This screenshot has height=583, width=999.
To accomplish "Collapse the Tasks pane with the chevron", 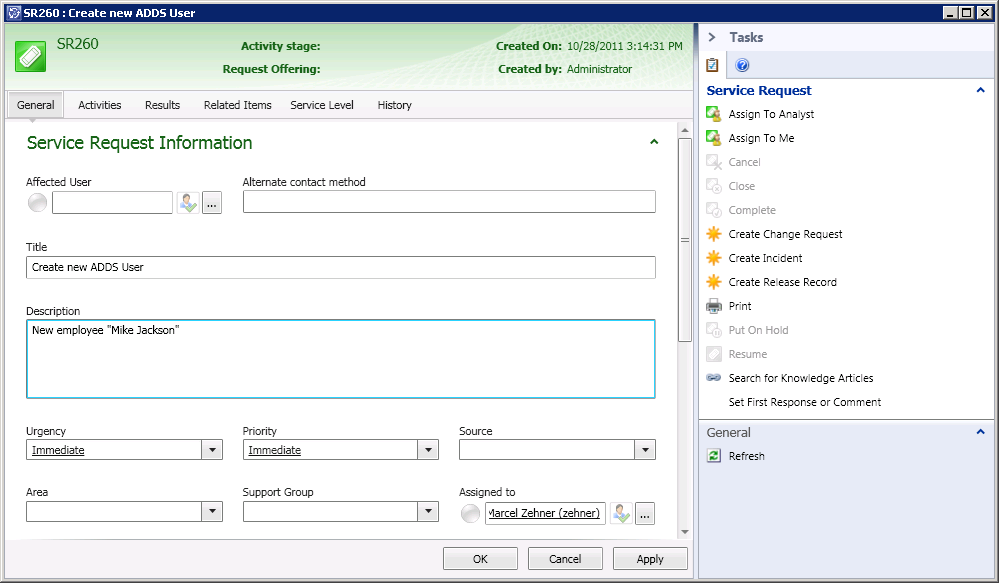I will [712, 37].
